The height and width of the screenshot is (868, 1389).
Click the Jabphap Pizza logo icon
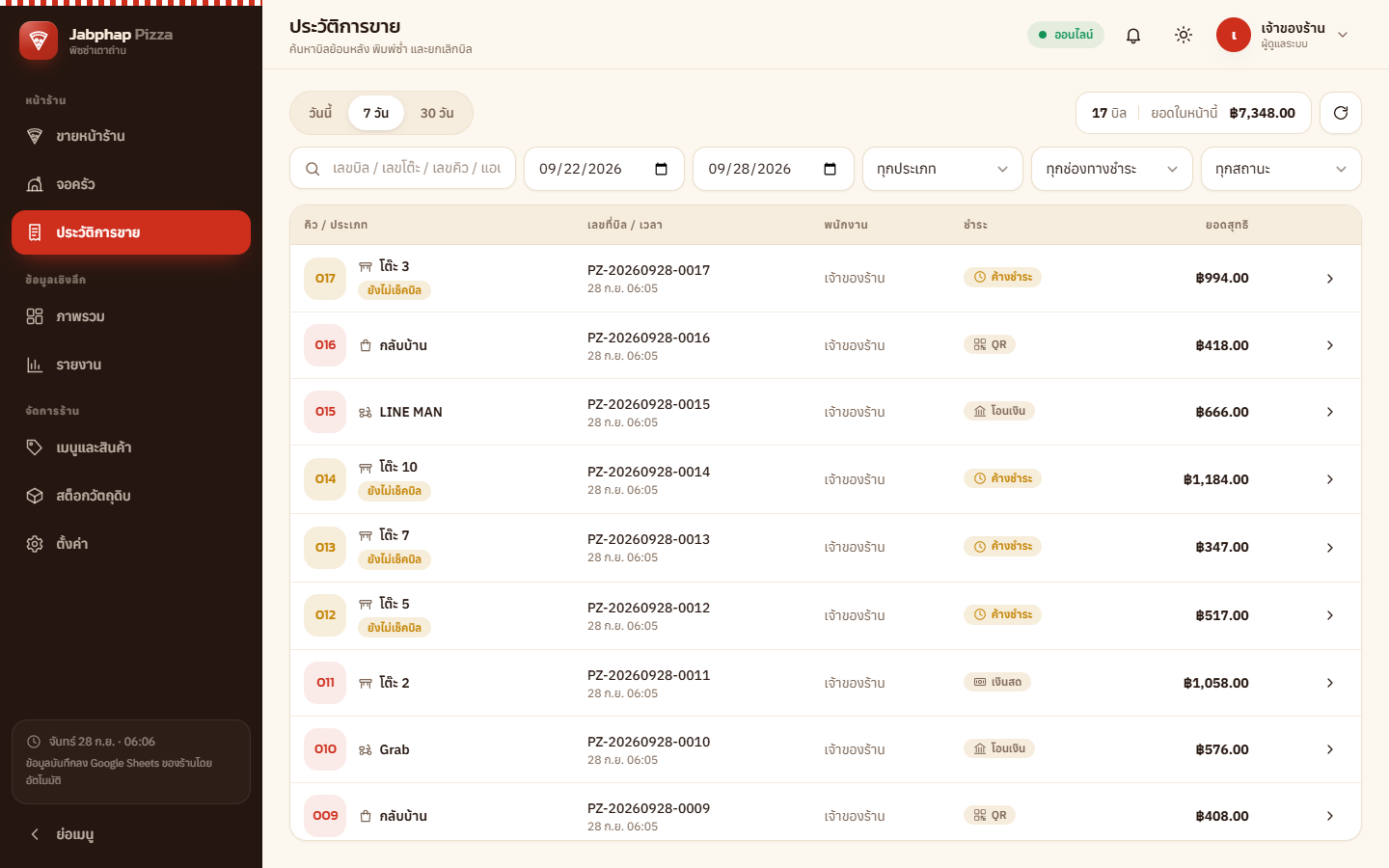point(39,41)
